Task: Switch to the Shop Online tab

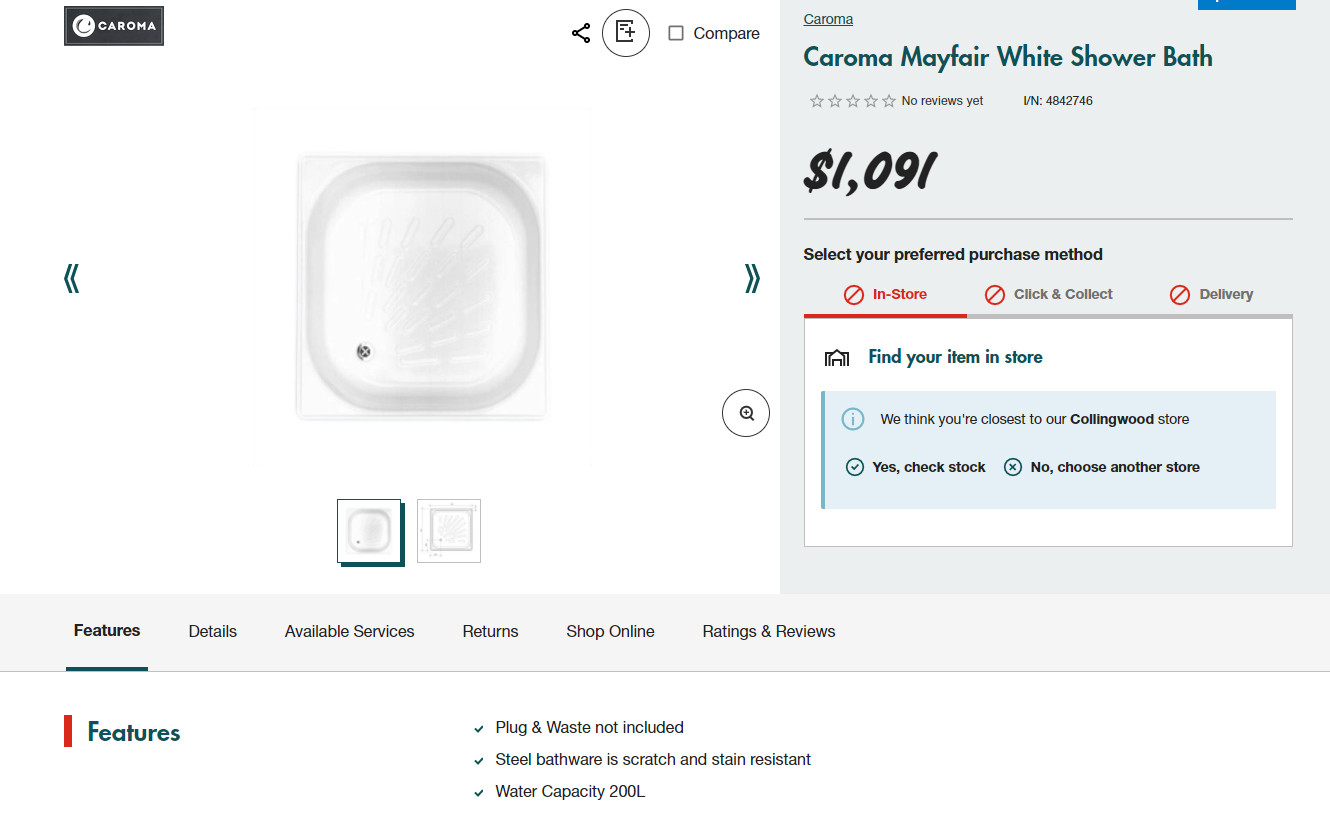Action: [x=610, y=631]
